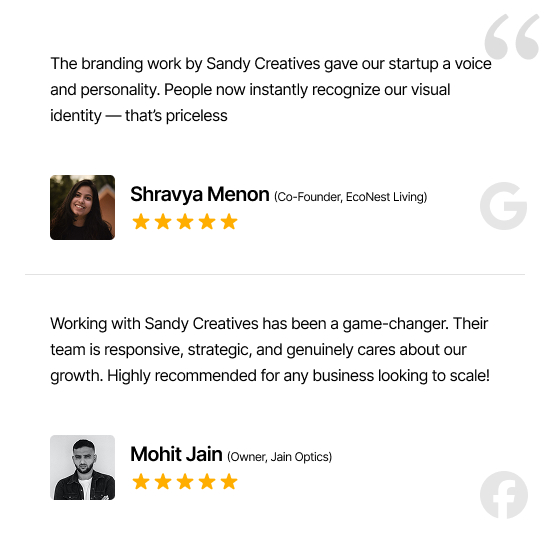
Task: Click the Owner, Jain Optics label
Action: pyautogui.click(x=280, y=457)
